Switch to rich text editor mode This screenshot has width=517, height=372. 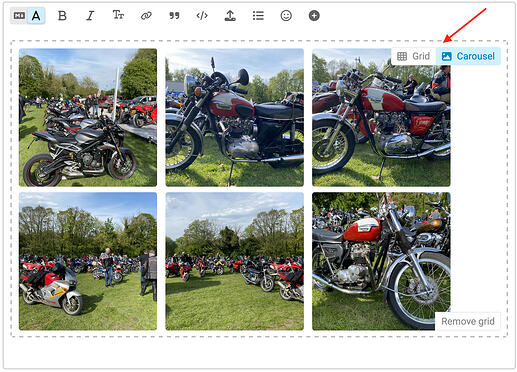click(x=36, y=16)
